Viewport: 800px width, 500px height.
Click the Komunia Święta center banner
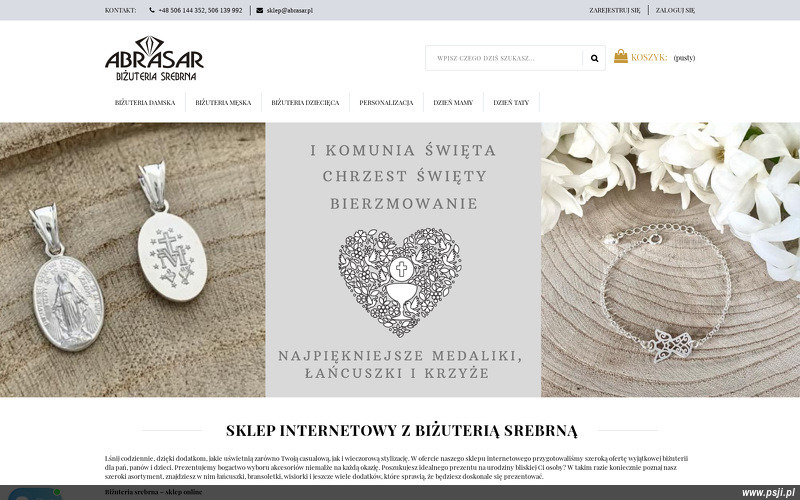[403, 260]
